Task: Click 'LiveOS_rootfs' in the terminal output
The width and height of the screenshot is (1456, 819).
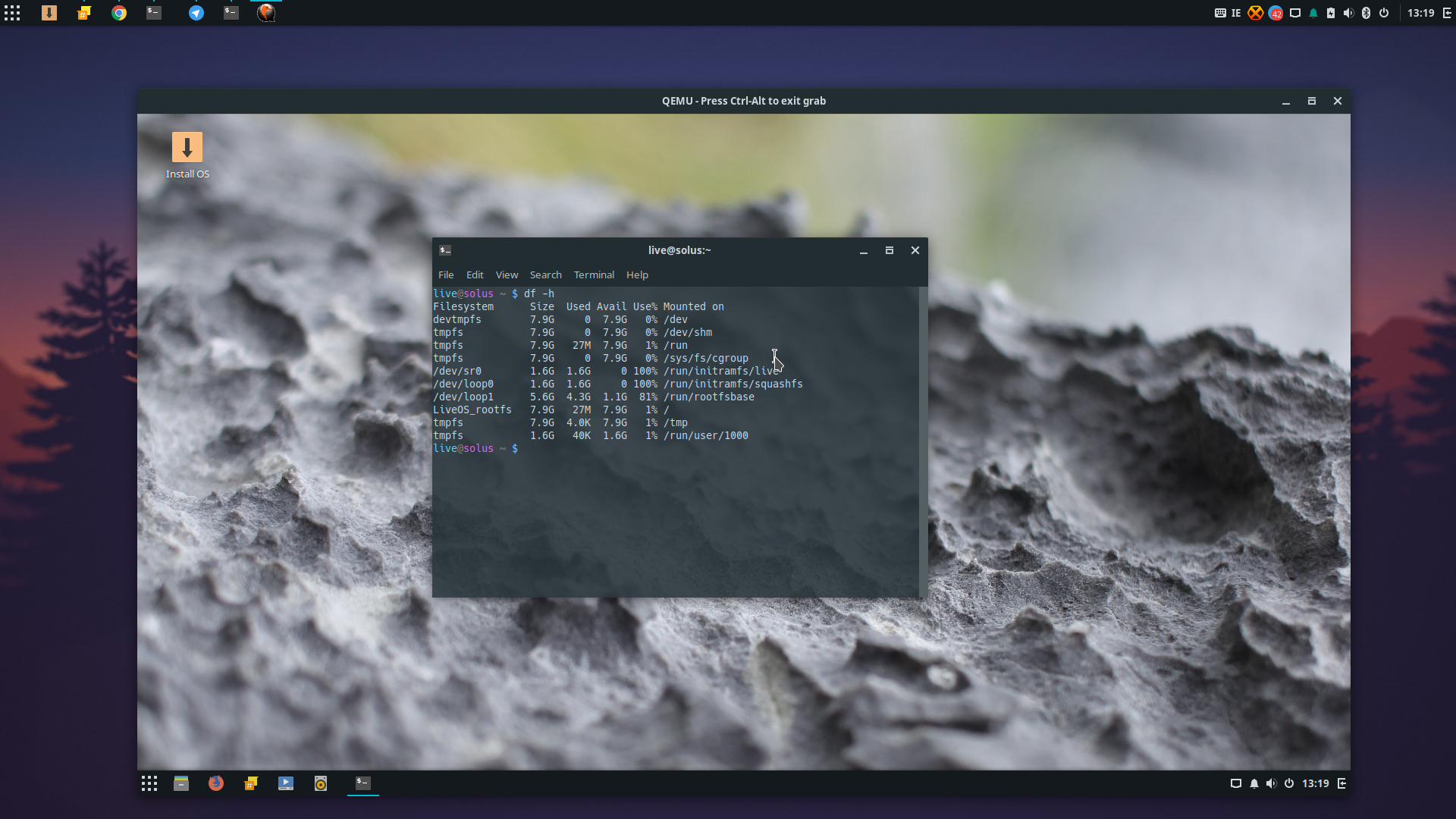Action: coord(472,409)
